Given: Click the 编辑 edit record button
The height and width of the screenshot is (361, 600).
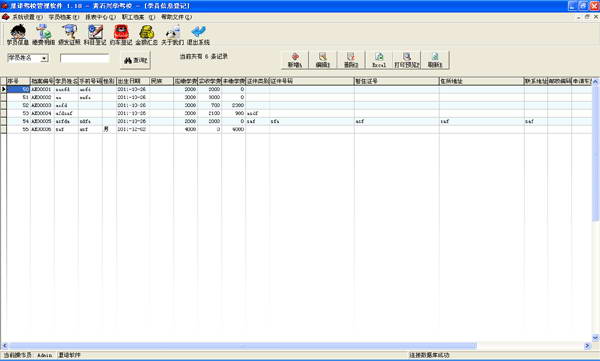Looking at the screenshot, I should coord(323,60).
